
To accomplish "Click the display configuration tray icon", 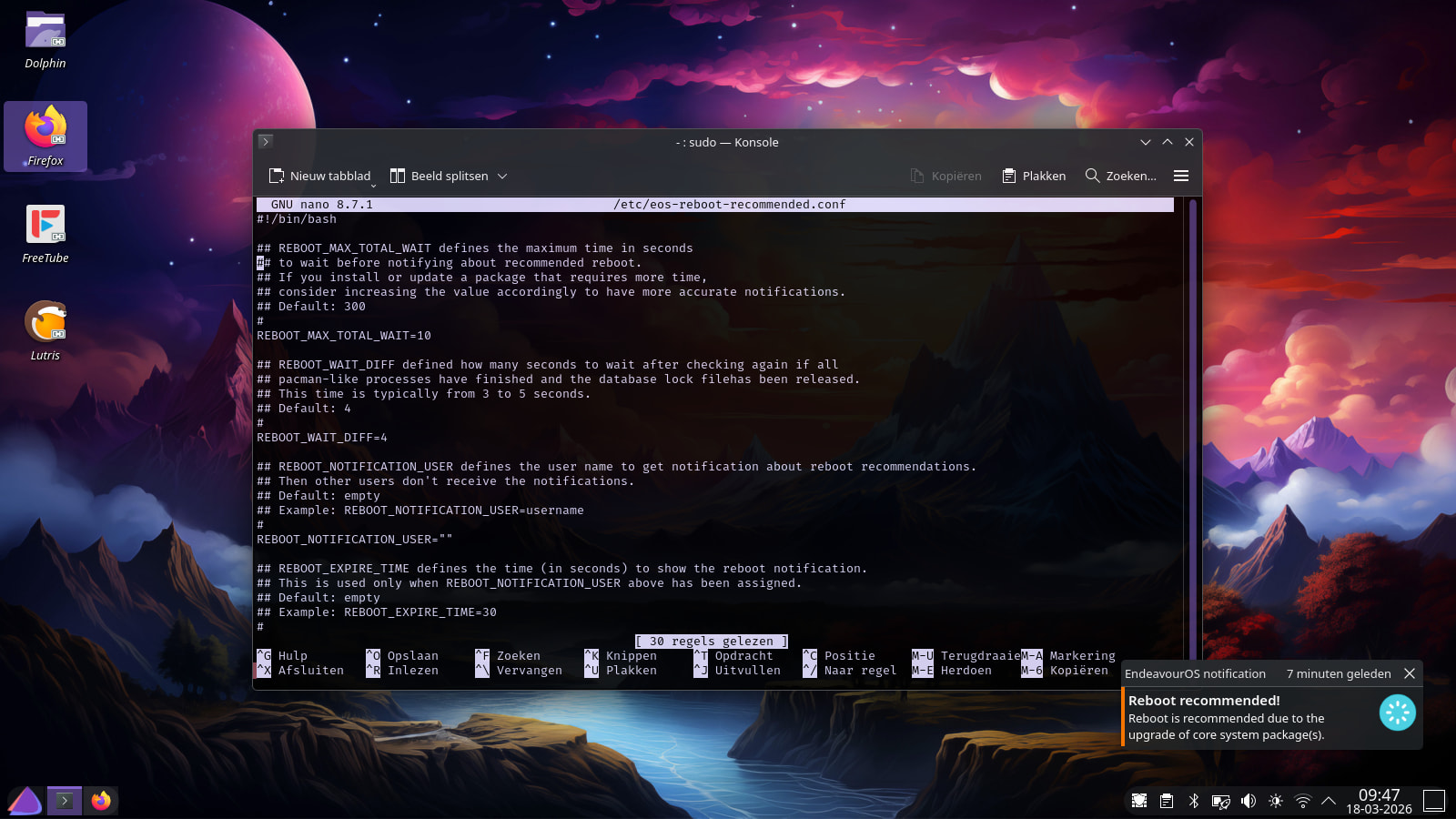I will pyautogui.click(x=1221, y=801).
